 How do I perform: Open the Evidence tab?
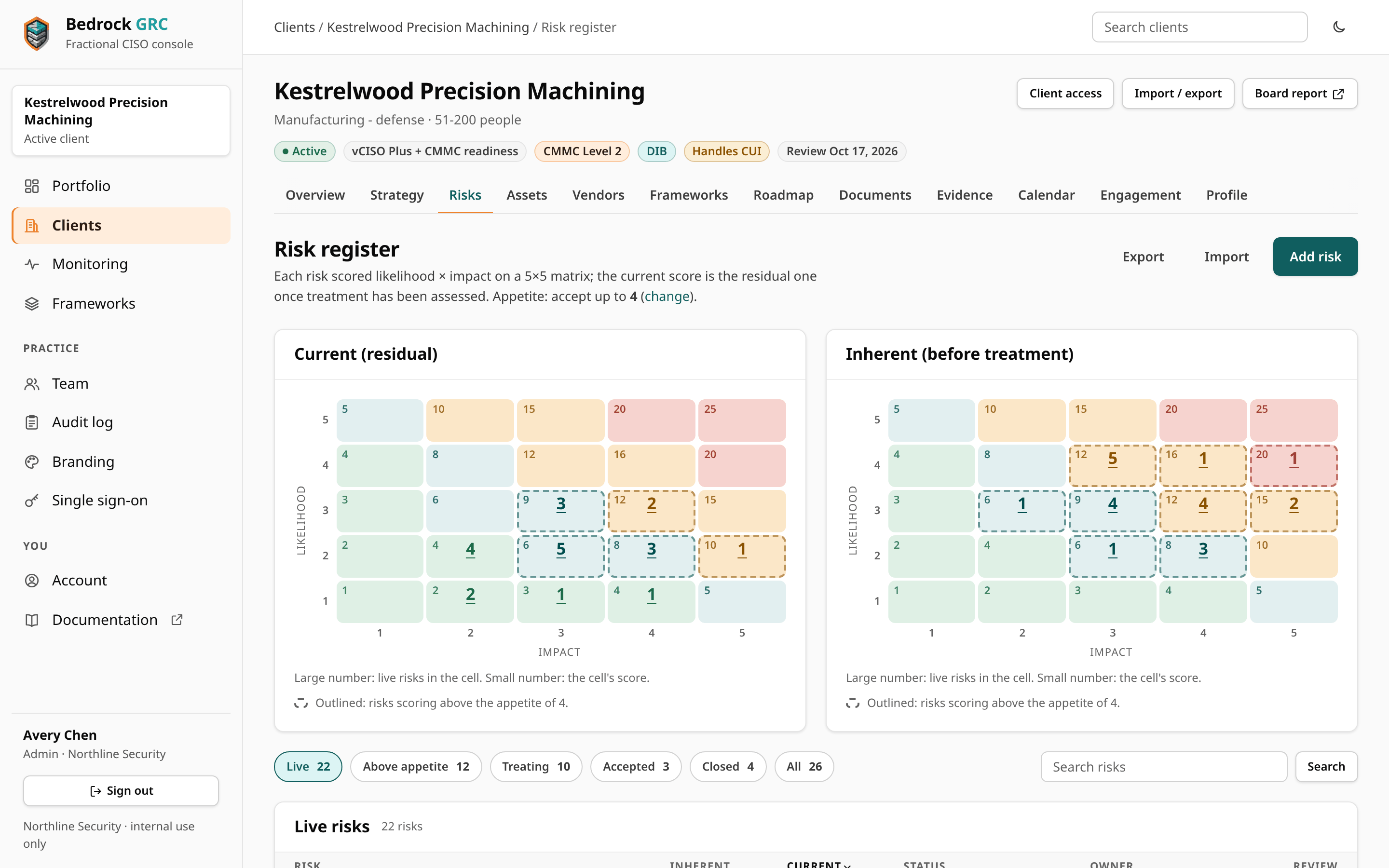tap(964, 195)
